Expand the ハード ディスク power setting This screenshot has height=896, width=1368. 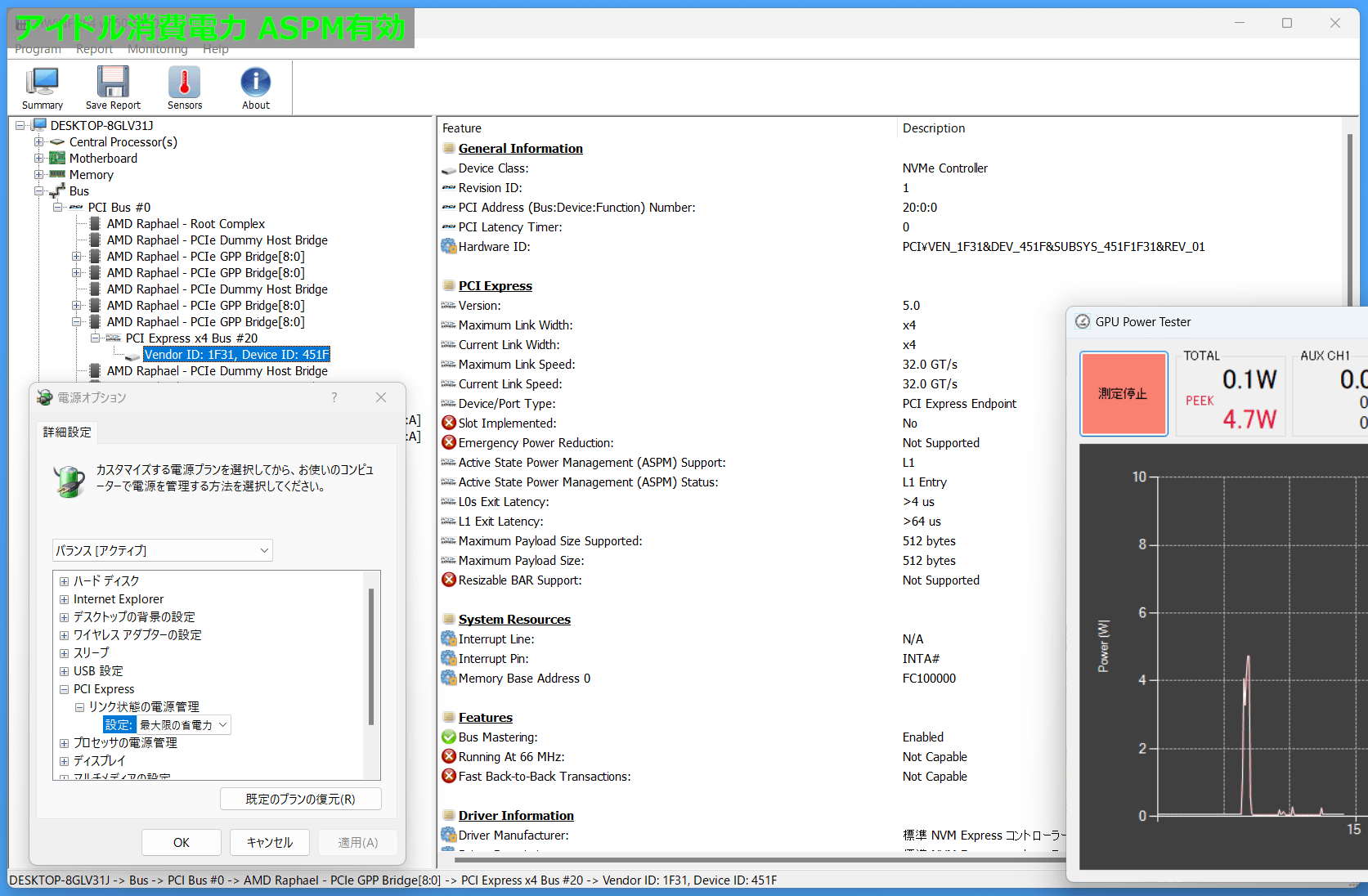click(x=64, y=581)
